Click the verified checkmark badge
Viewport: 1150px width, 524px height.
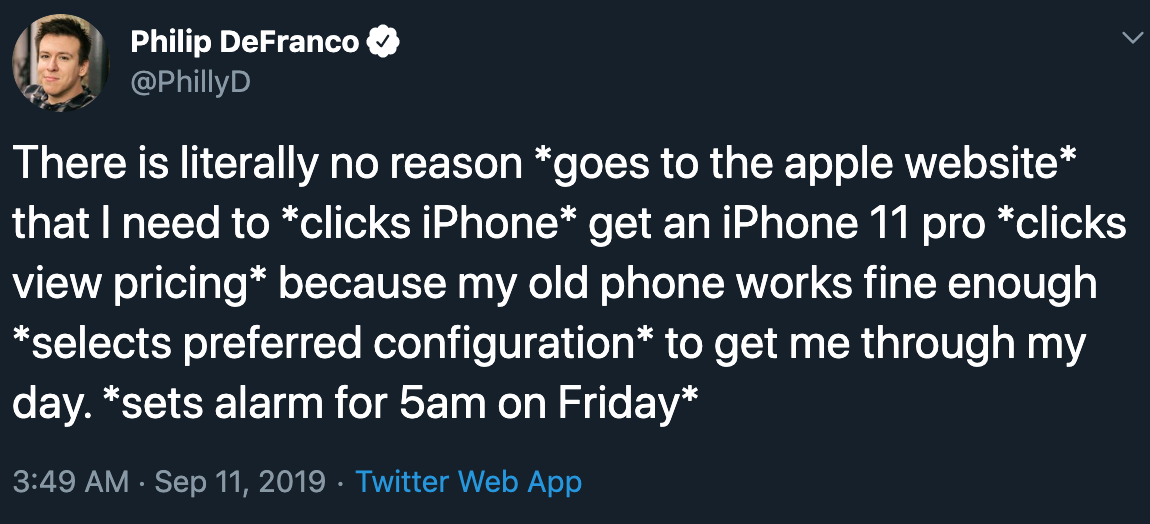click(385, 42)
